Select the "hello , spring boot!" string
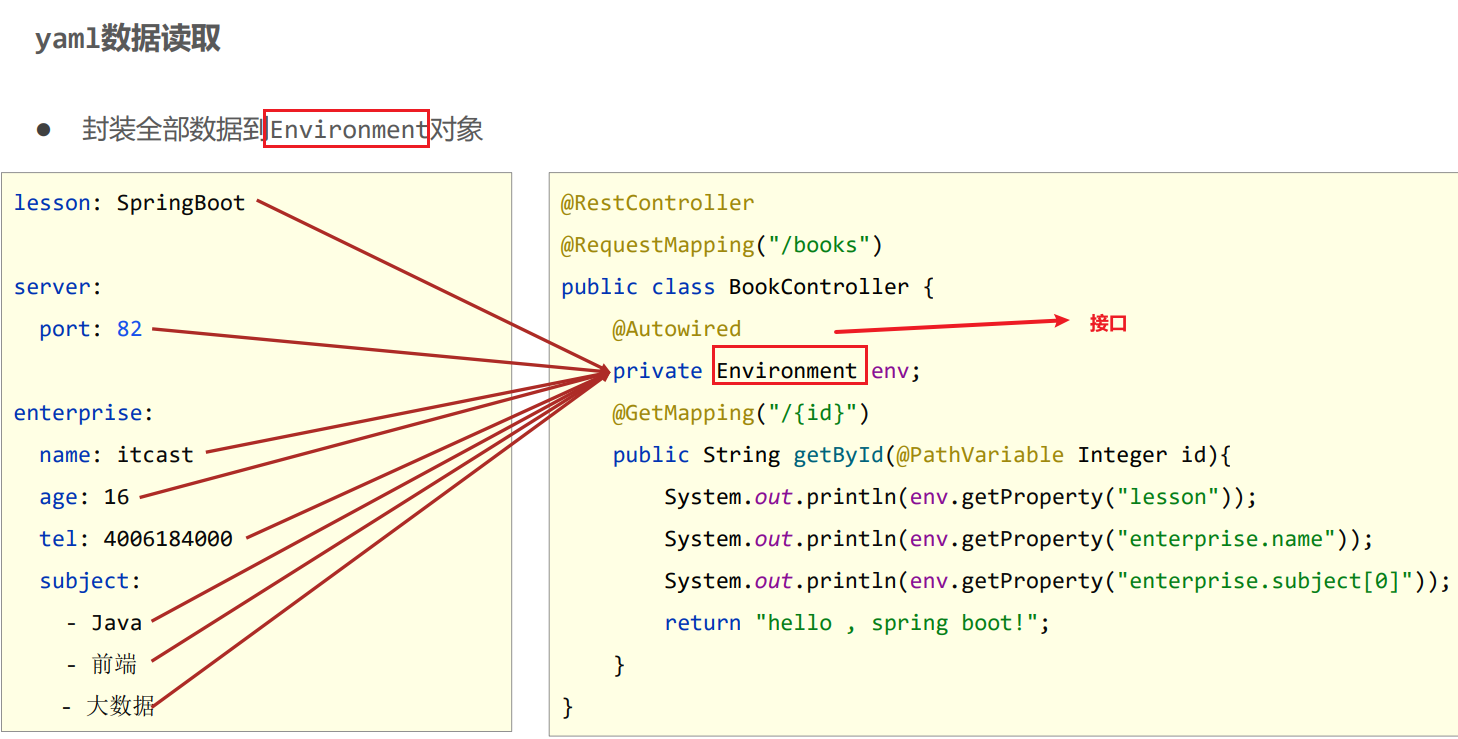The height and width of the screenshot is (739, 1458). 897,623
